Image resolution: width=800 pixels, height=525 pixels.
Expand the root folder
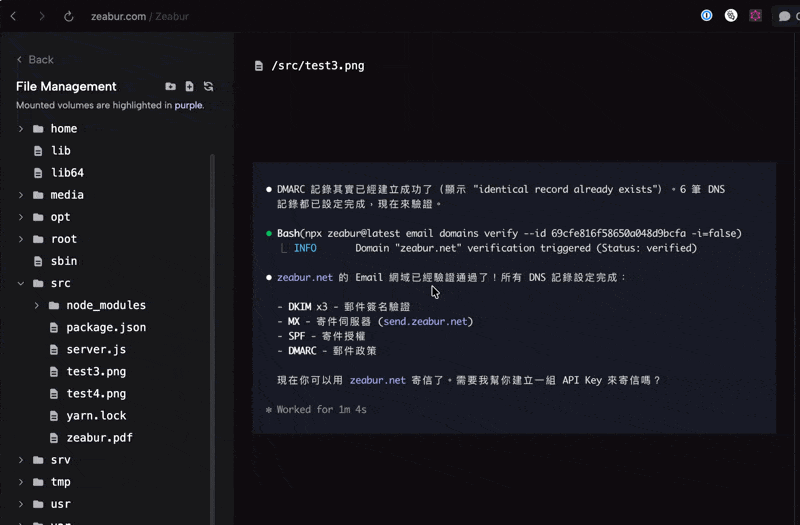[20, 239]
